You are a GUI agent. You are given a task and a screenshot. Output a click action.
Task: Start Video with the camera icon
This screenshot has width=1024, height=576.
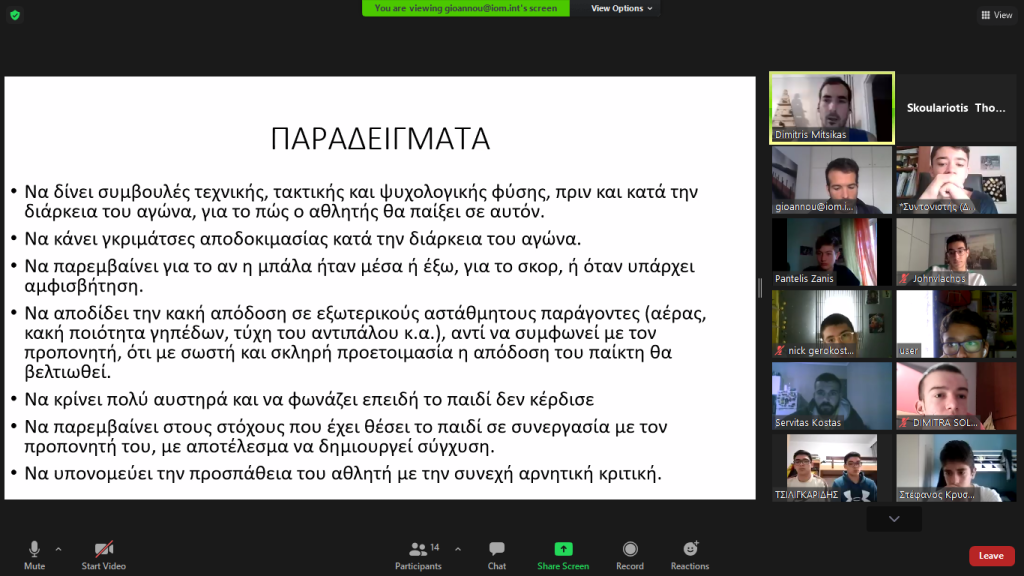[104, 553]
